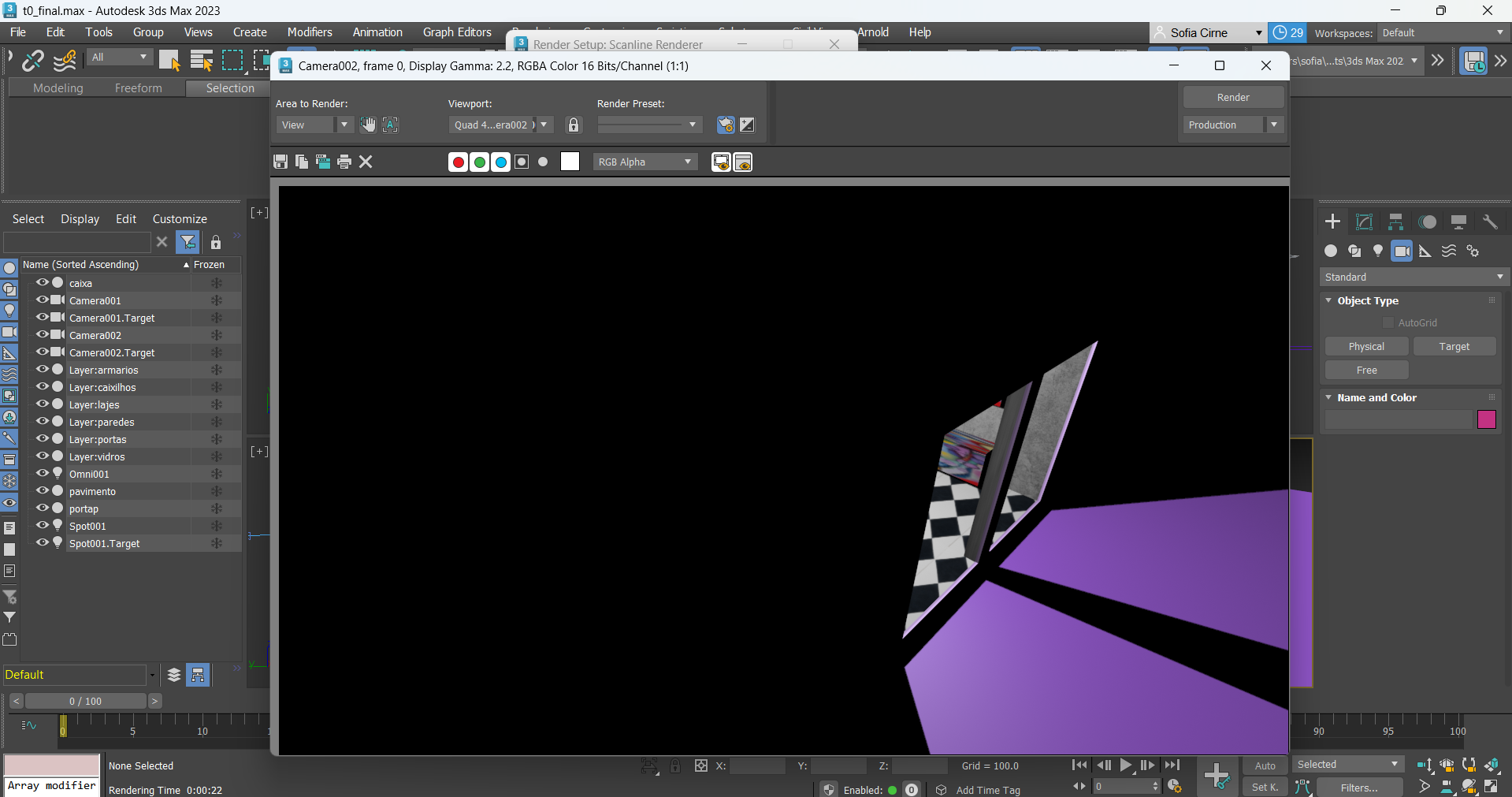Open the RGB Alpha channel dropdown
This screenshot has height=797, width=1512.
click(645, 162)
